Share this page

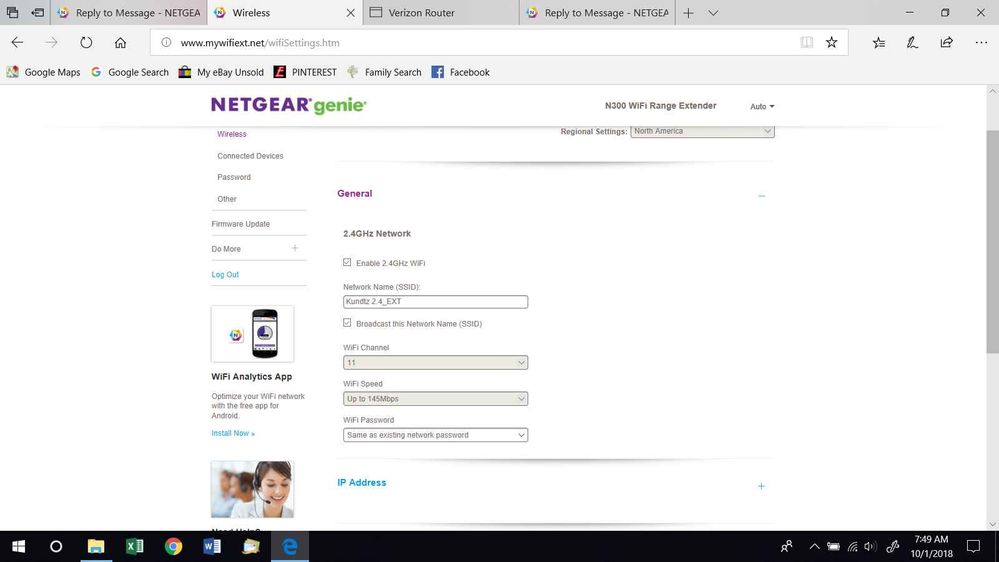pos(947,43)
